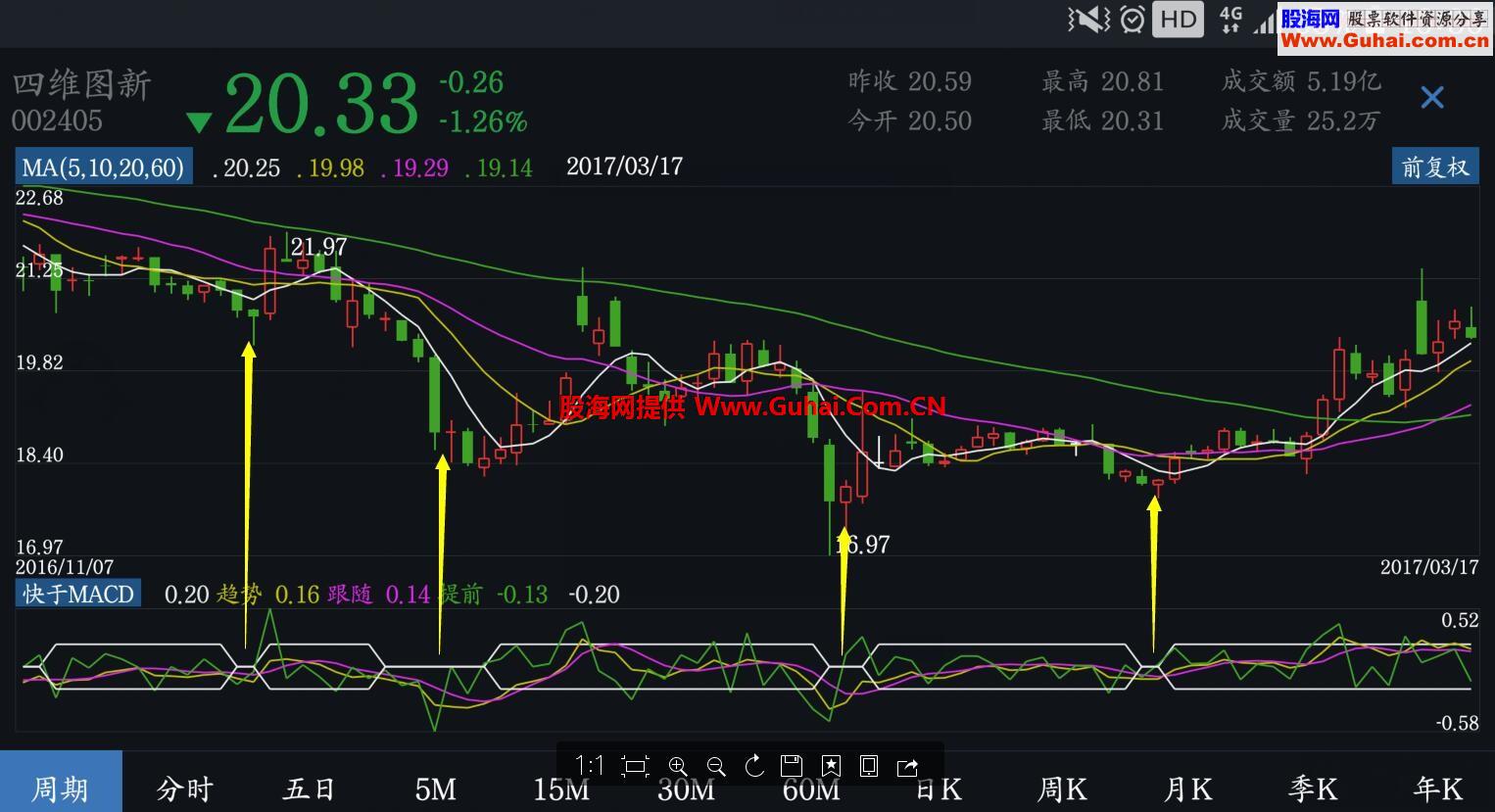Click the 成交额 5.19亿 turnover value
This screenshot has width=1495, height=812.
[1302, 81]
